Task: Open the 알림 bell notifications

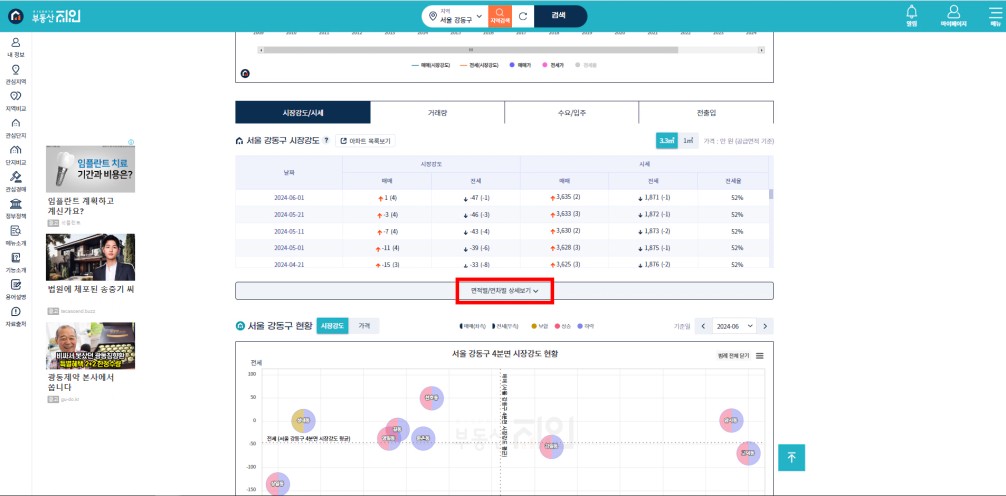Action: click(911, 16)
